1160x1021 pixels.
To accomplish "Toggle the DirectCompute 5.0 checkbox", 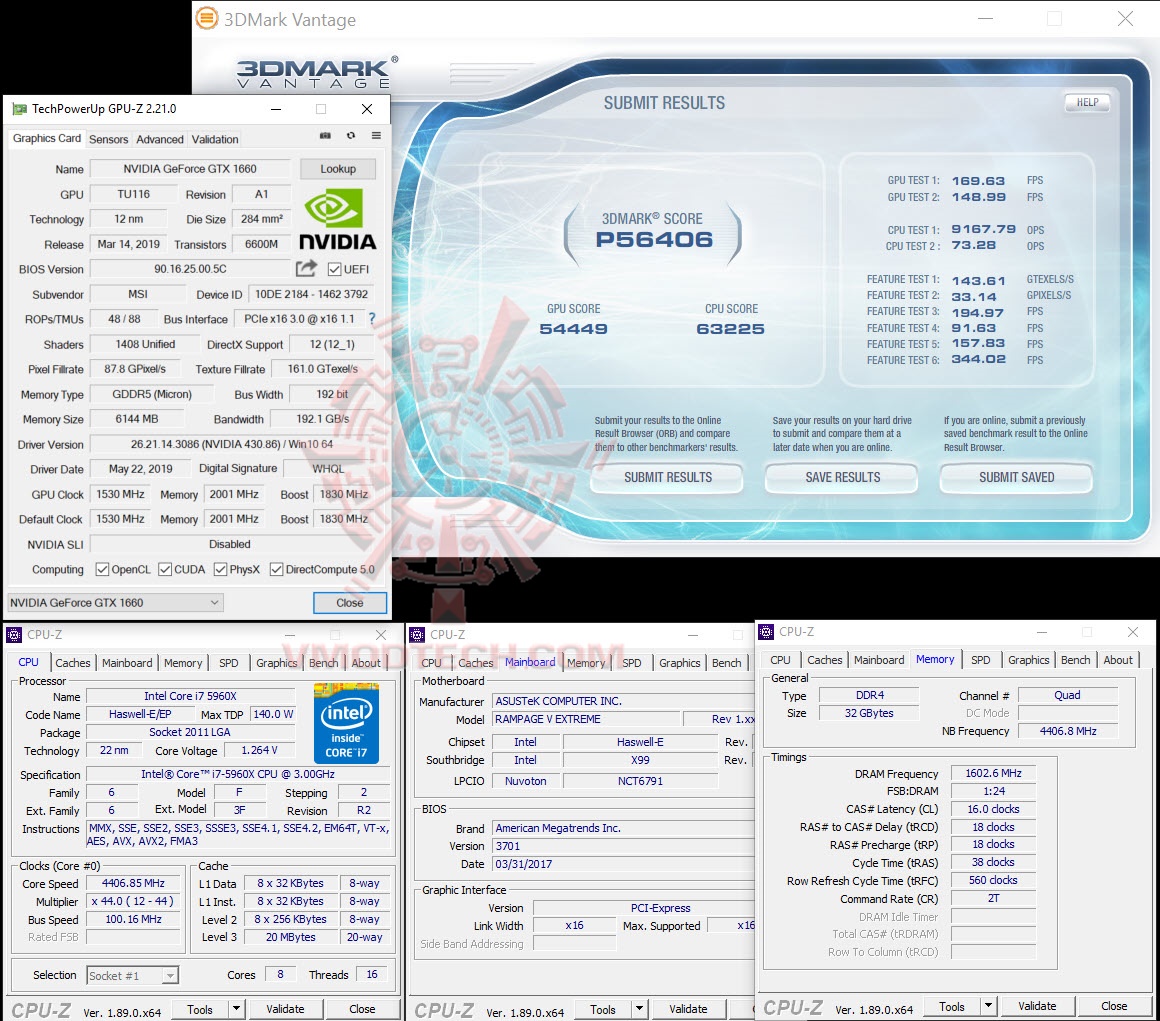I will (276, 569).
